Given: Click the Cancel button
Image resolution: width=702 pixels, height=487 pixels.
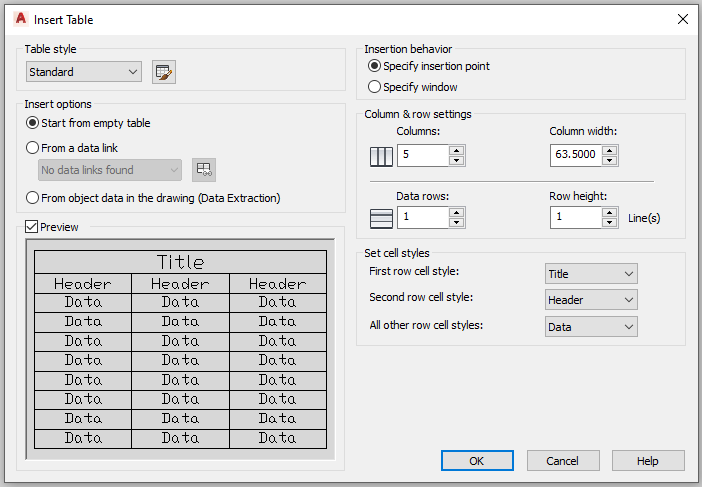Looking at the screenshot, I should pos(563,461).
